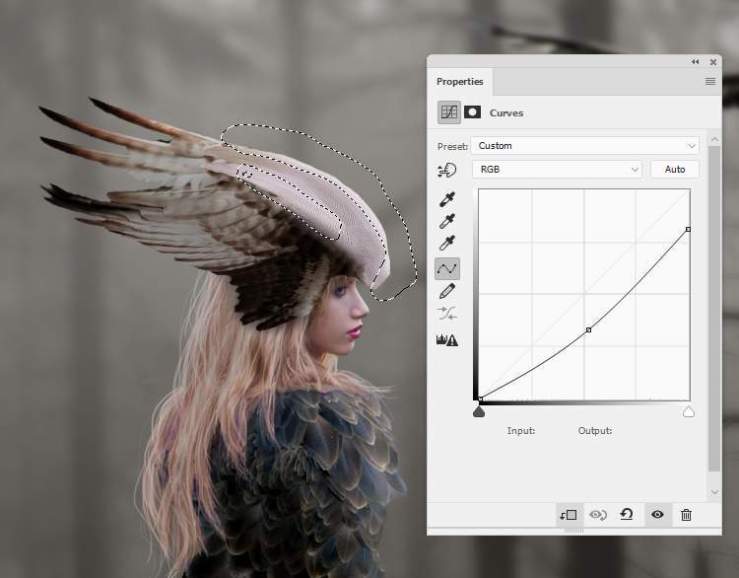Click the Auto button
This screenshot has height=578, width=739.
click(674, 169)
